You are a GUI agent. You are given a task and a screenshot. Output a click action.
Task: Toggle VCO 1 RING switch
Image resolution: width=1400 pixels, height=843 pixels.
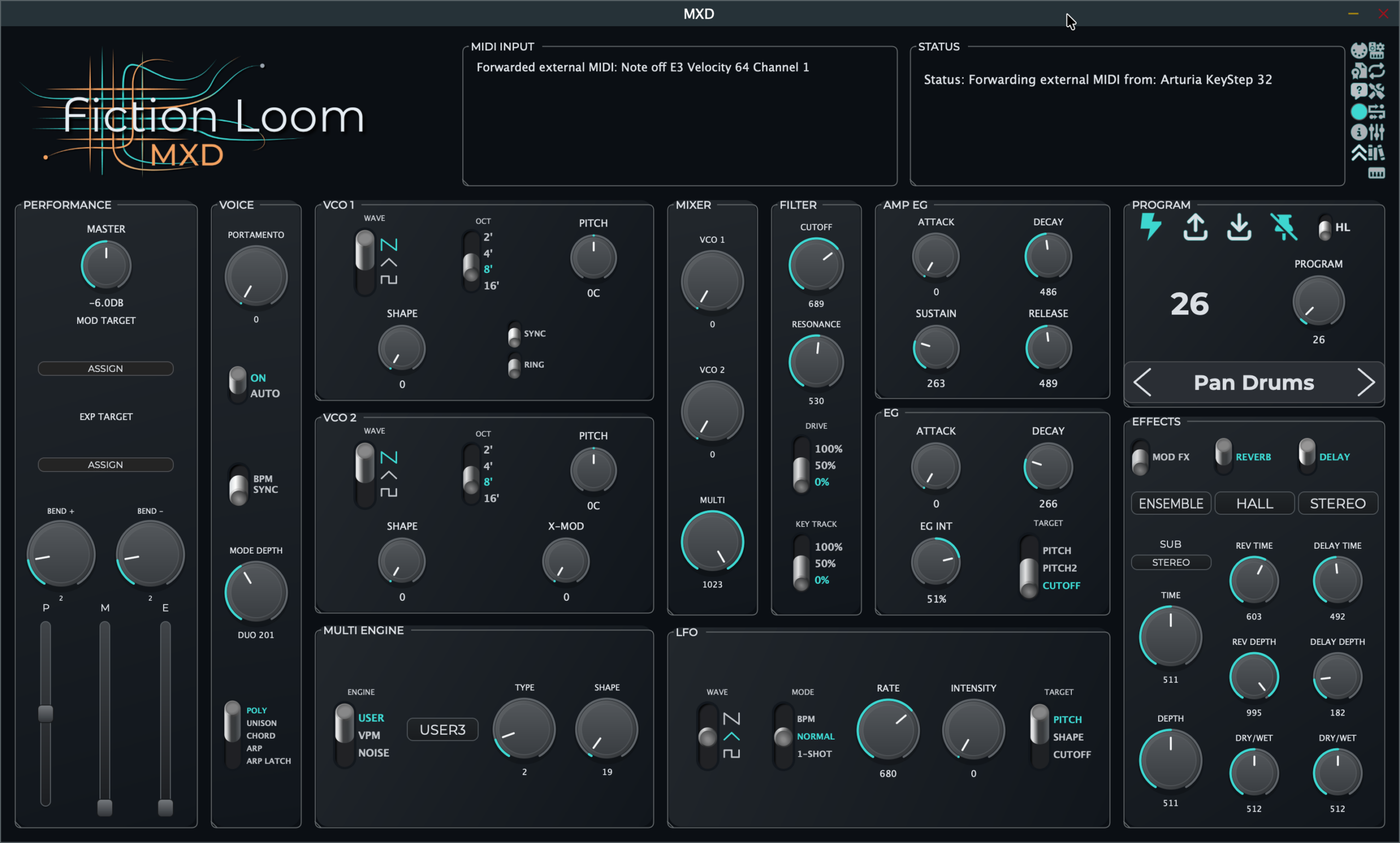coord(515,365)
